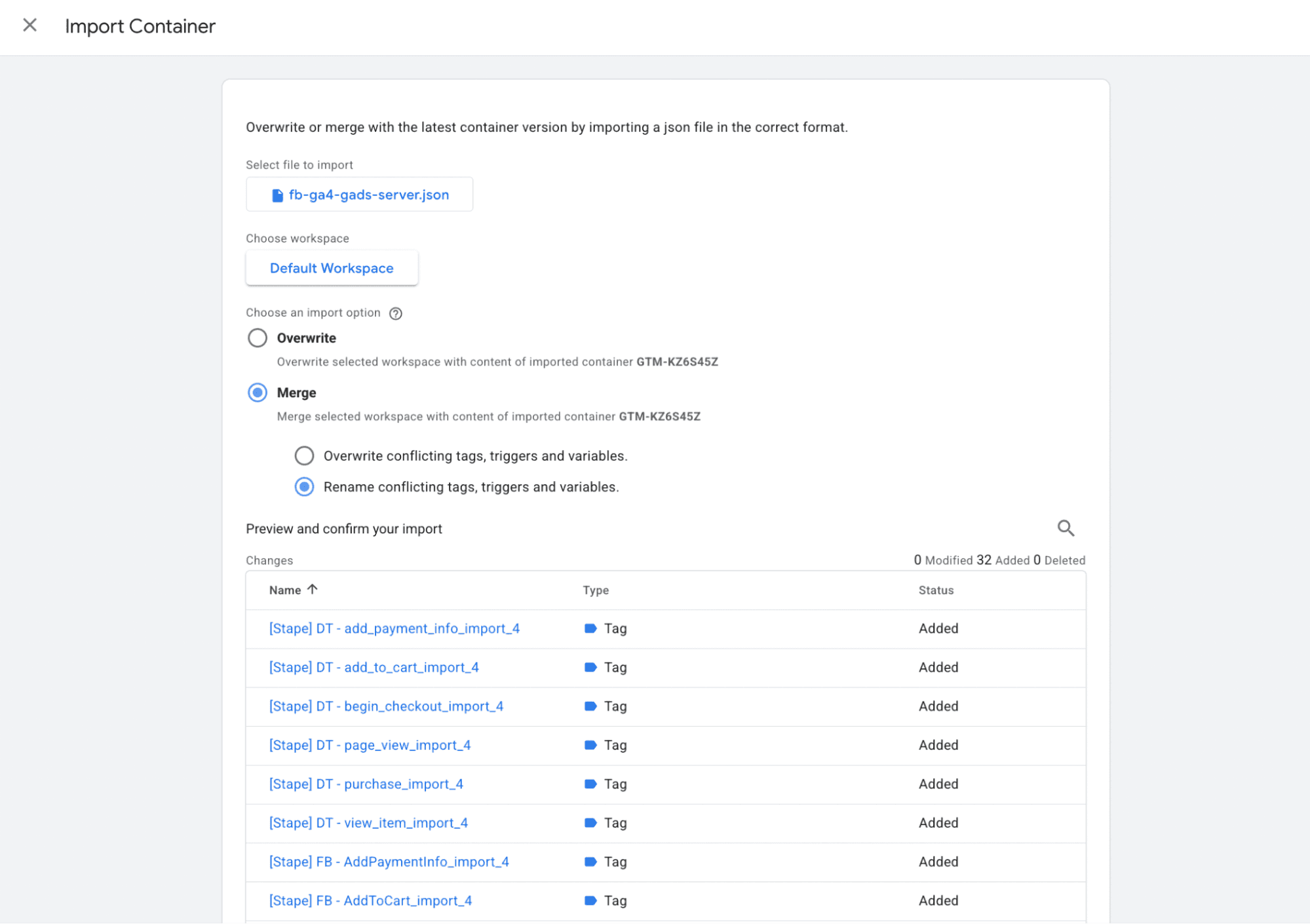
Task: Search the import preview changes
Action: click(x=1066, y=528)
